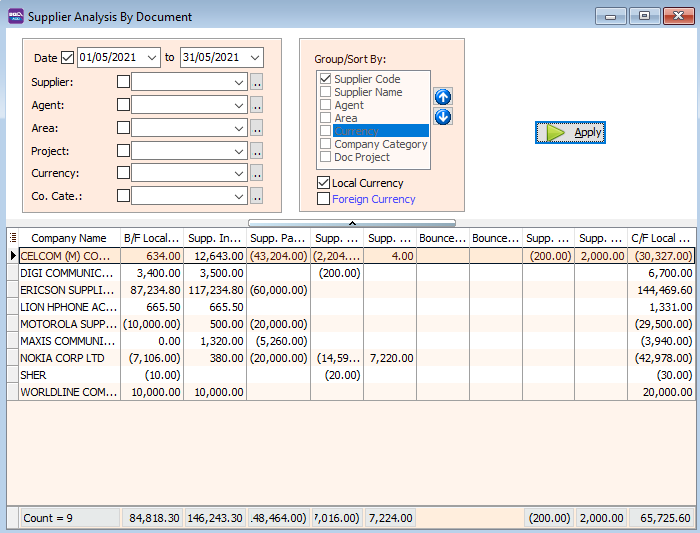Expand the Currency filter dropdown
Image resolution: width=700 pixels, height=533 pixels.
(x=239, y=173)
